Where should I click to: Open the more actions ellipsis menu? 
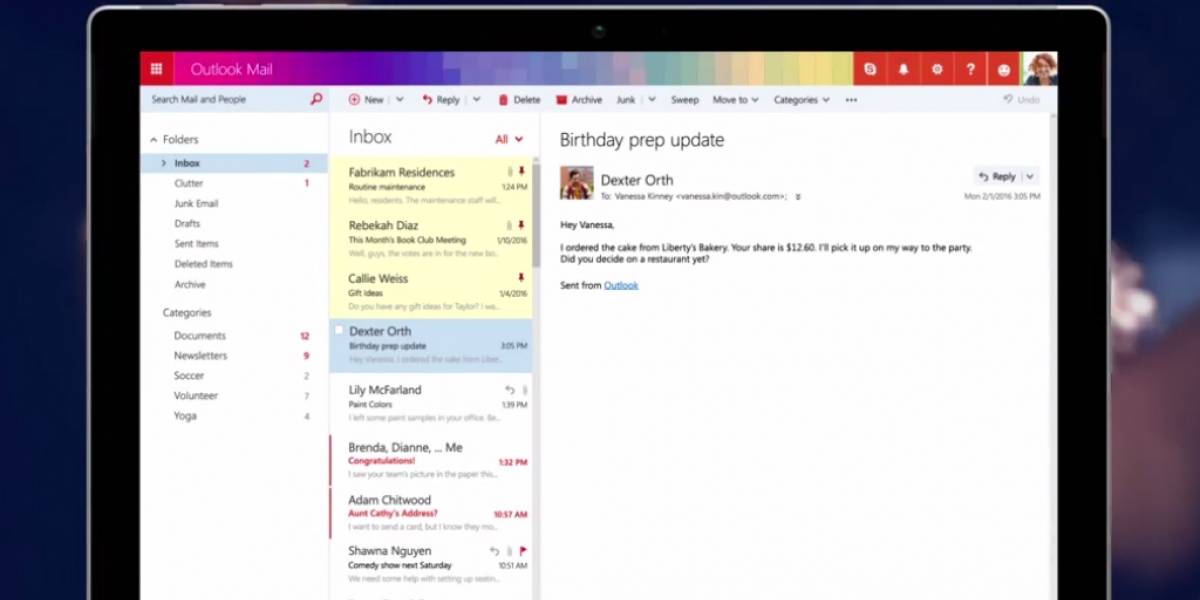click(x=851, y=100)
